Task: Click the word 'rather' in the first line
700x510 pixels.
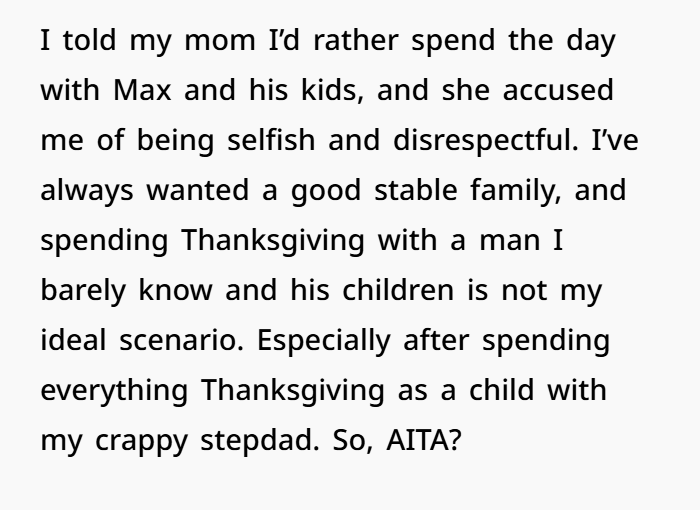Action: pyautogui.click(x=356, y=40)
